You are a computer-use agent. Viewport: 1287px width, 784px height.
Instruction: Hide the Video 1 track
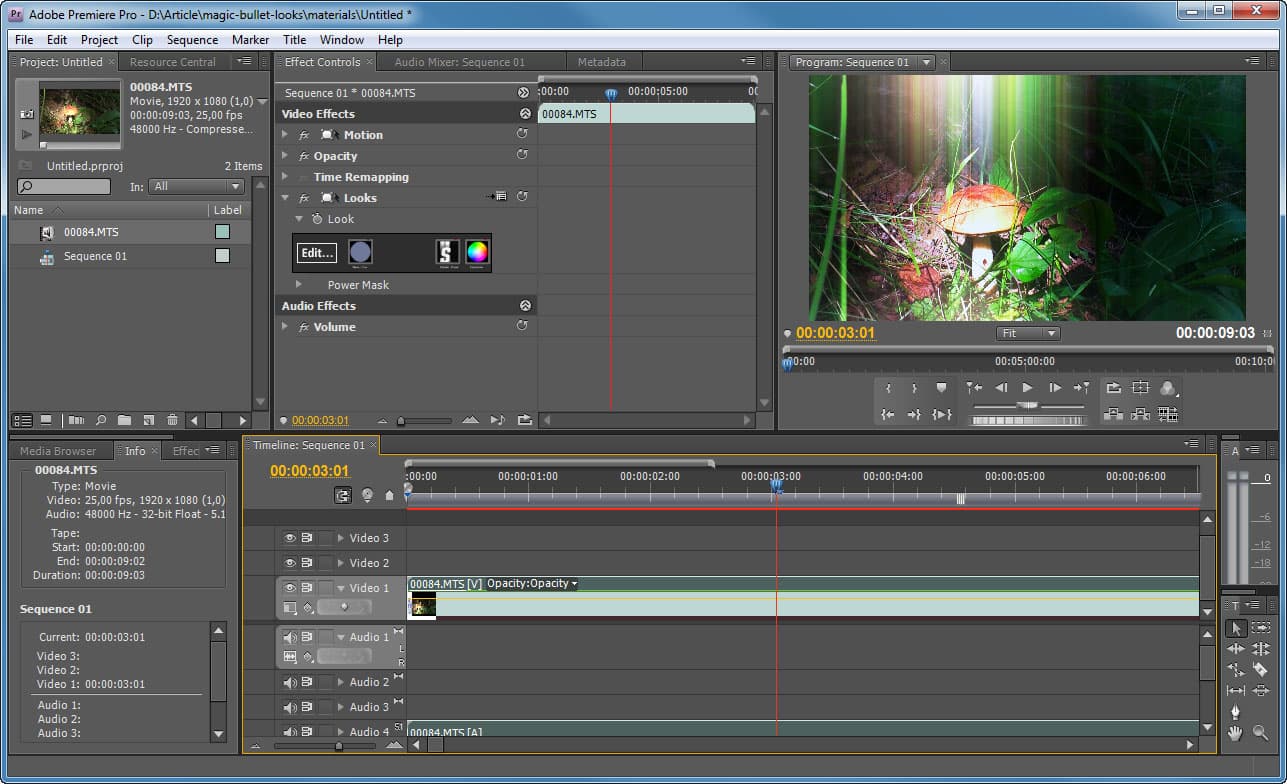pos(290,588)
